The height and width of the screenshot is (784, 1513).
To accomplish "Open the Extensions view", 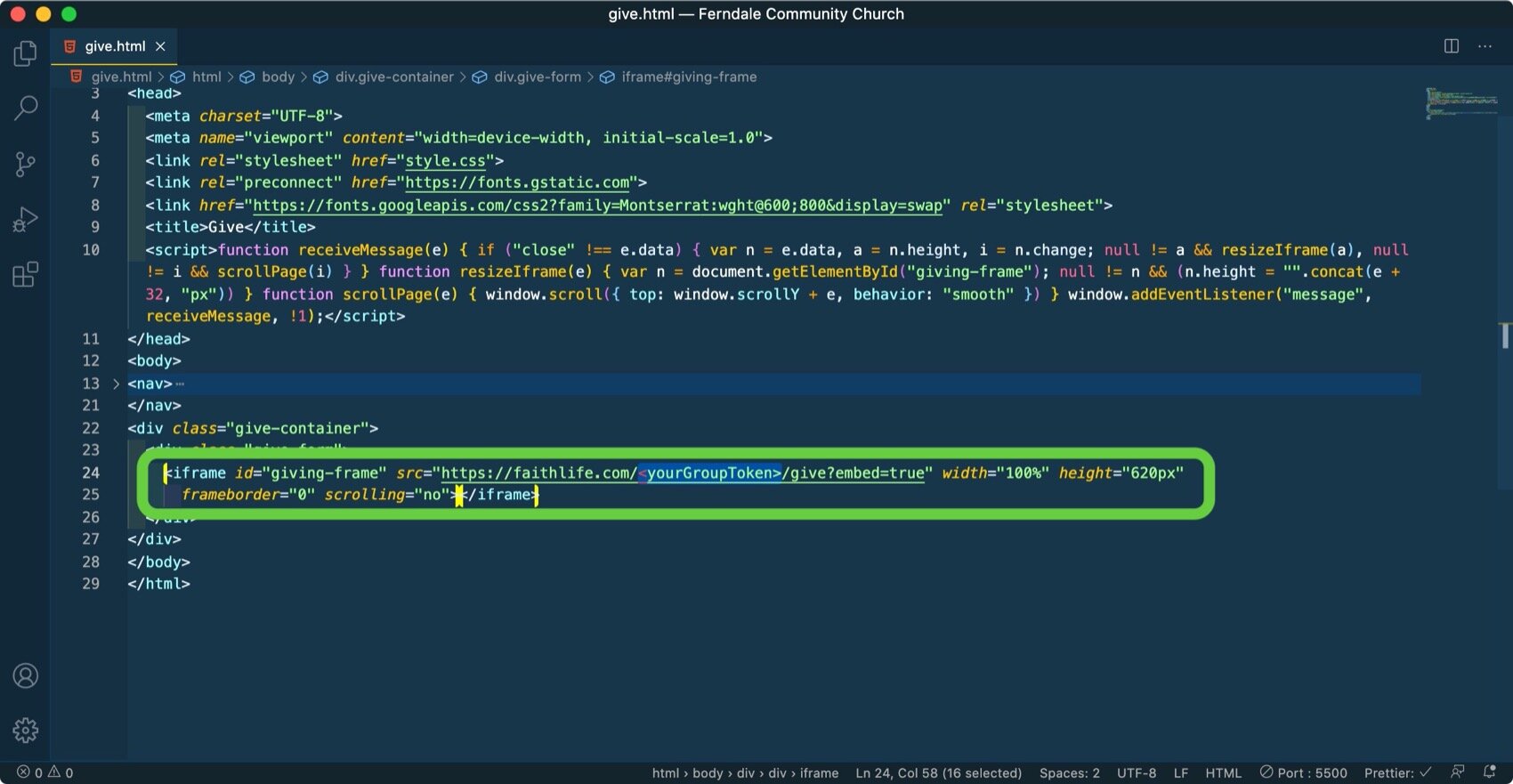I will (25, 274).
